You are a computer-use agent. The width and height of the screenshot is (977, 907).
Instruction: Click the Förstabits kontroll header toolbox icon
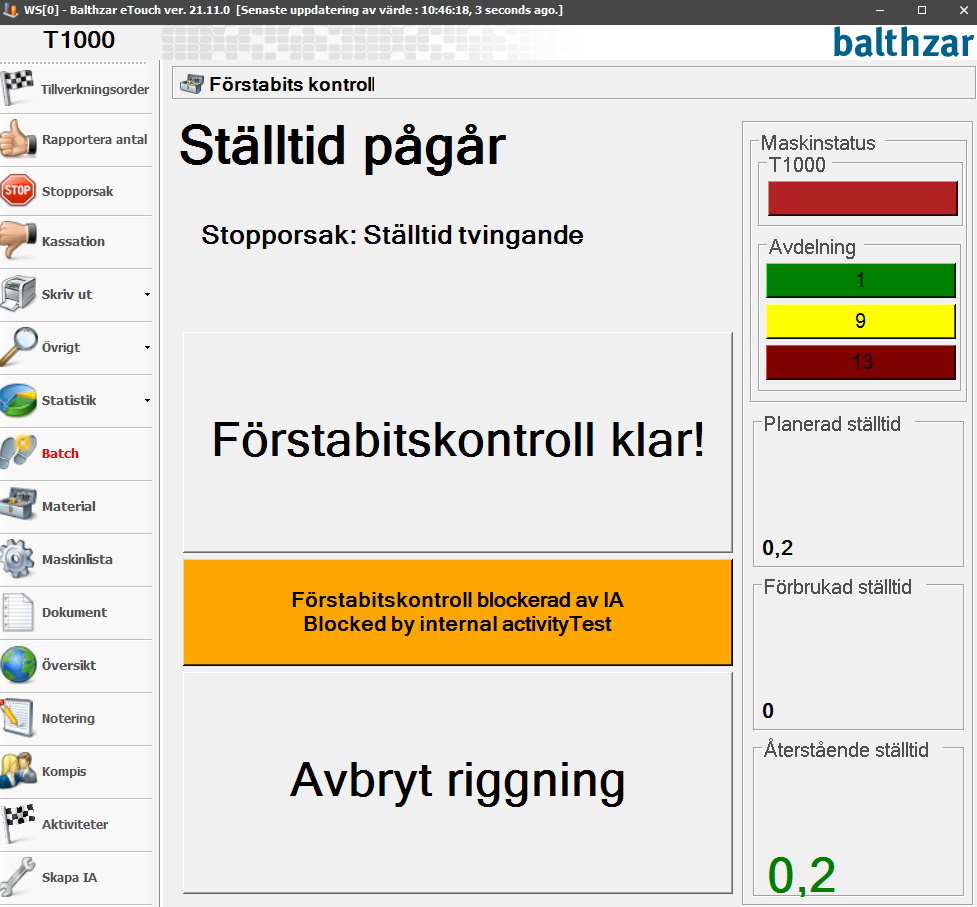[x=192, y=84]
